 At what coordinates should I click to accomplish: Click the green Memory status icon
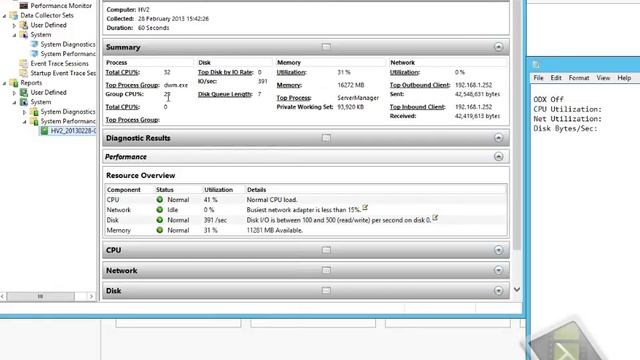(160, 230)
